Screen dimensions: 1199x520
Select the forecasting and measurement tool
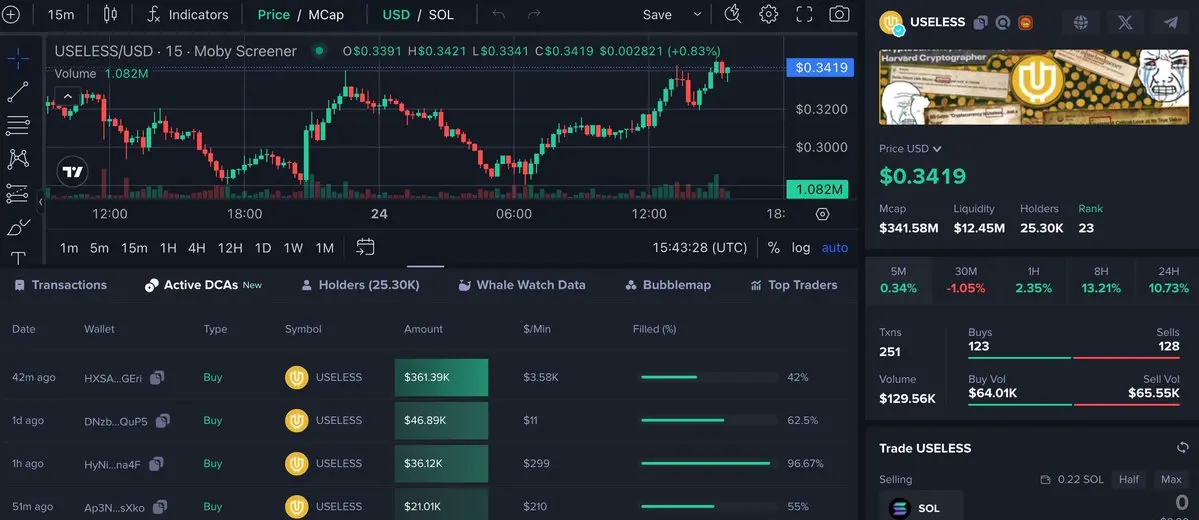tap(18, 193)
